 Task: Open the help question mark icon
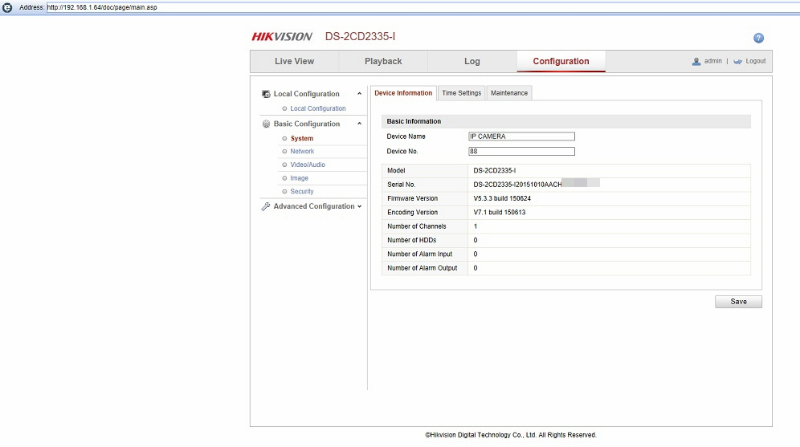coord(758,38)
